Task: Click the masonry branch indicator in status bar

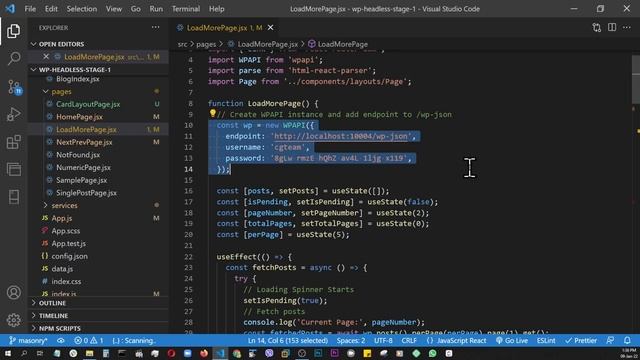Action: (x=29, y=340)
